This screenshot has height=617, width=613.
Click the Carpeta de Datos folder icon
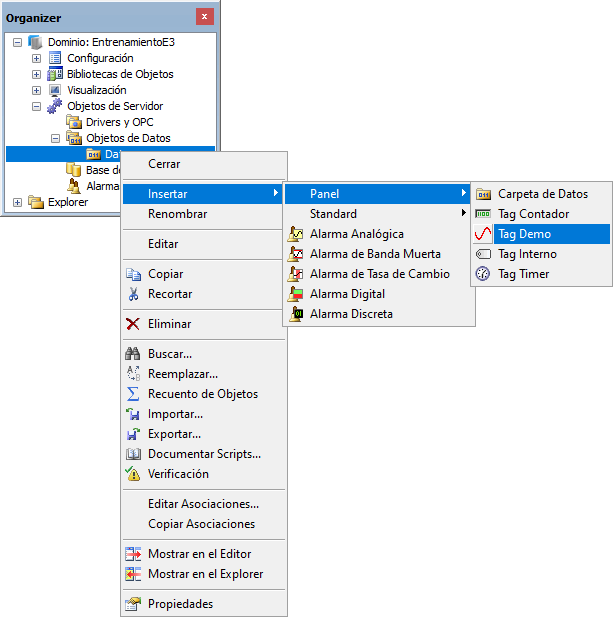coord(483,194)
